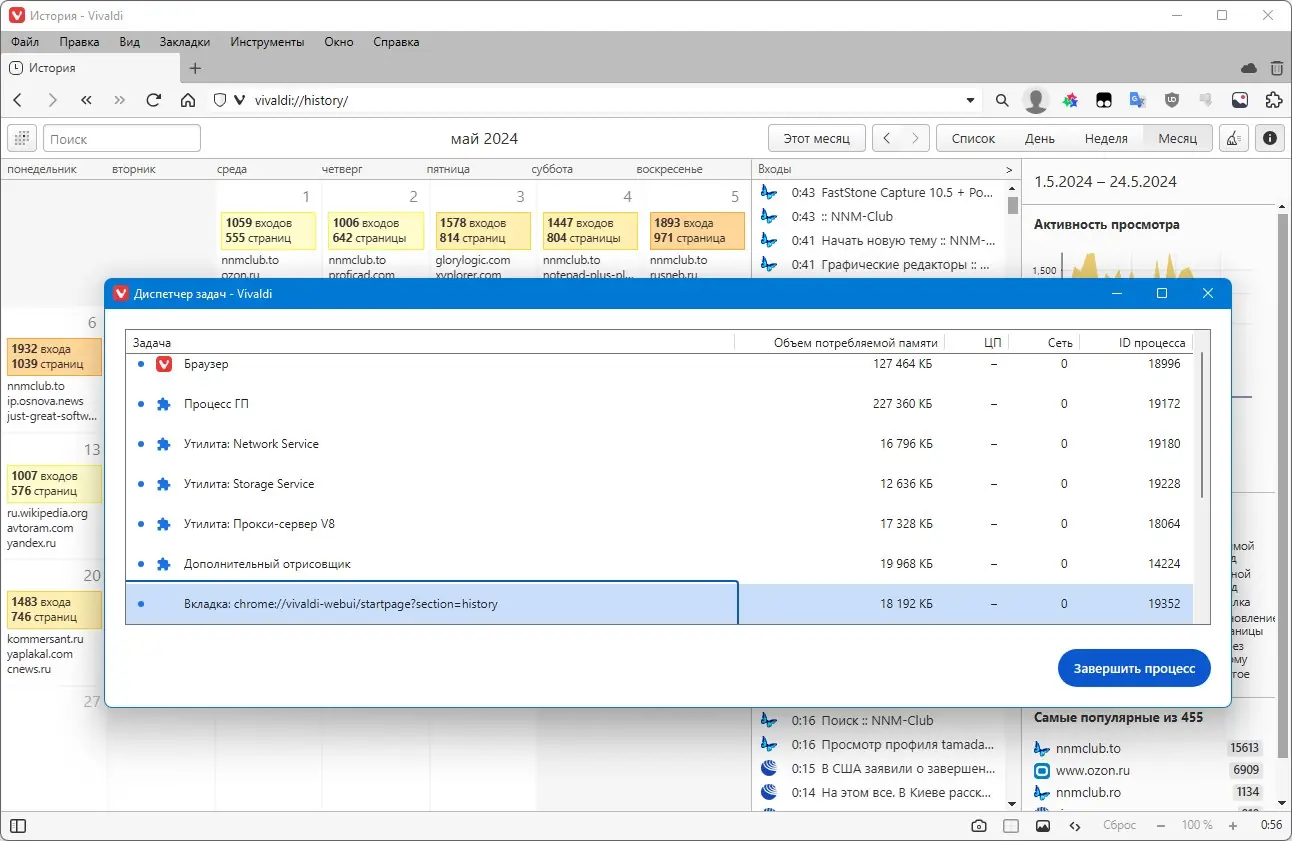Click the Завершить процесс button
Viewport: 1292px width, 841px height.
click(1133, 668)
